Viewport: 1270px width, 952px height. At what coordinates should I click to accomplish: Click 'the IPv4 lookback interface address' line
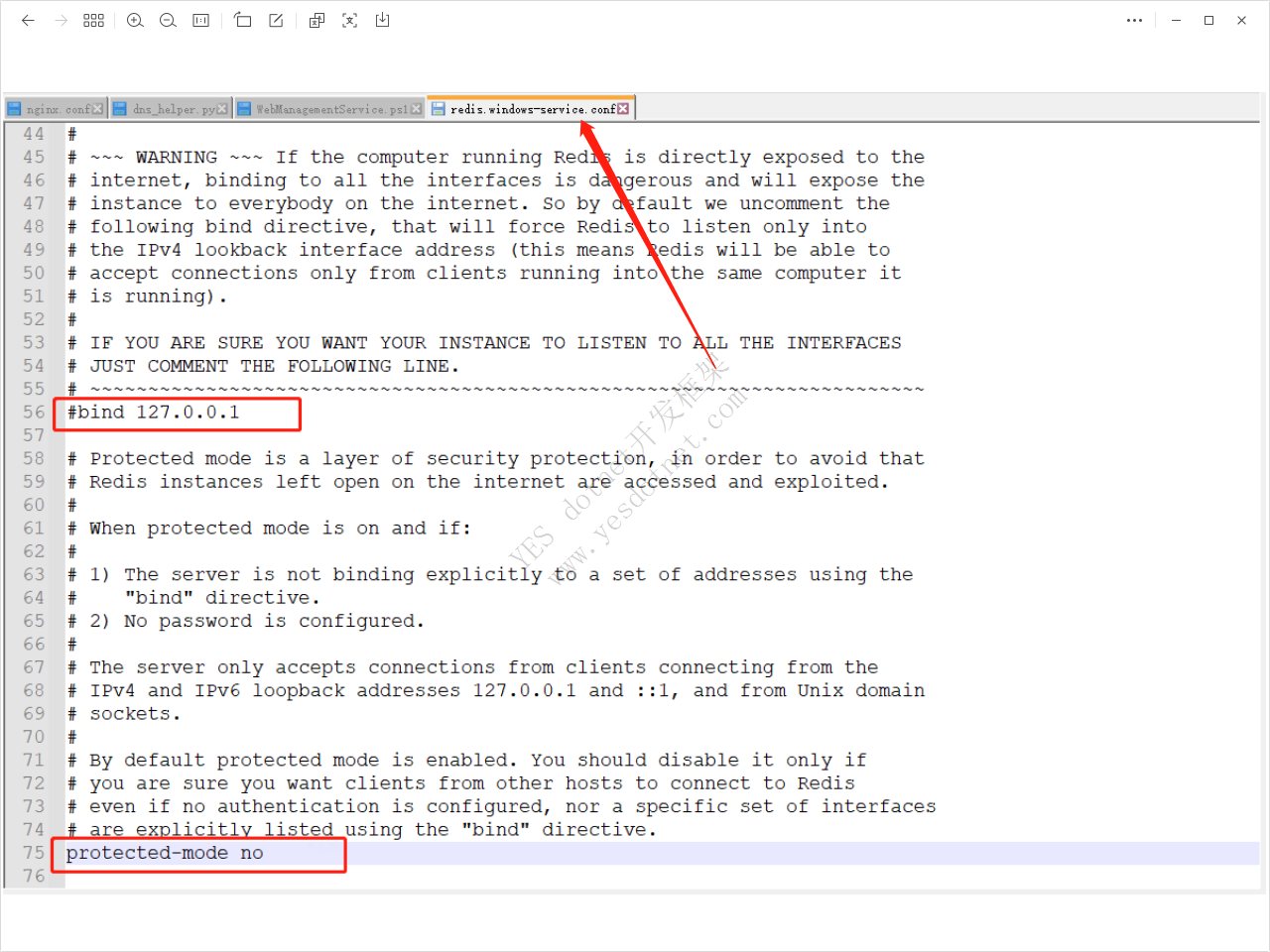point(478,250)
